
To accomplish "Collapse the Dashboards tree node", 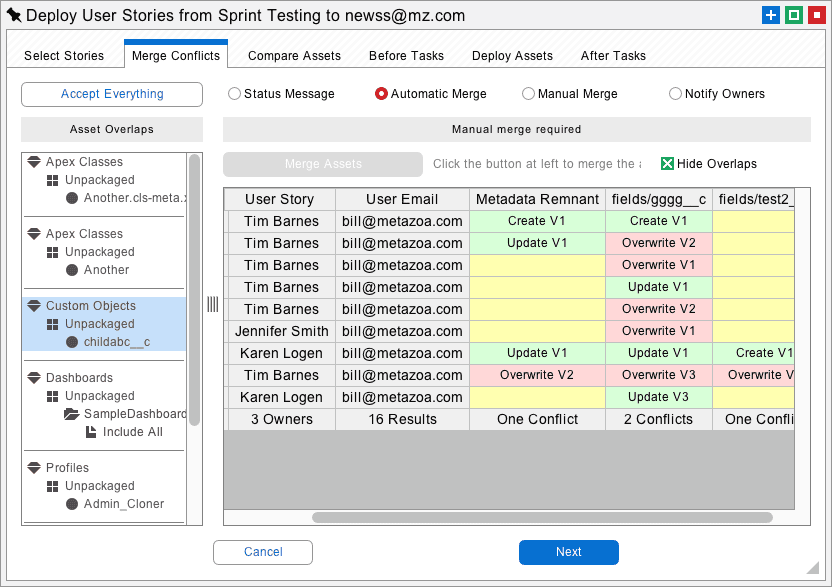I will pos(34,378).
